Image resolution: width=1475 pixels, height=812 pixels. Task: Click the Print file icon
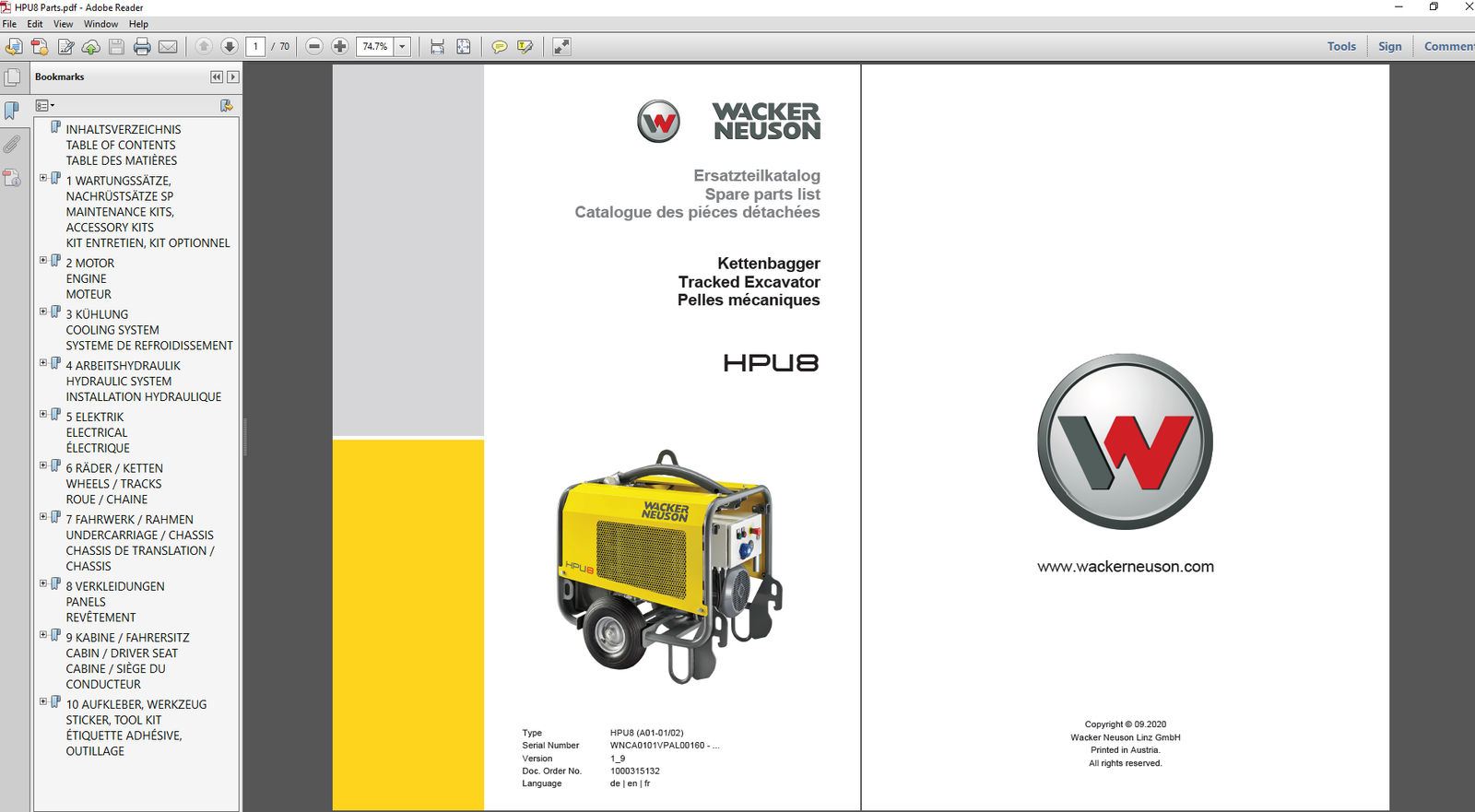[142, 47]
